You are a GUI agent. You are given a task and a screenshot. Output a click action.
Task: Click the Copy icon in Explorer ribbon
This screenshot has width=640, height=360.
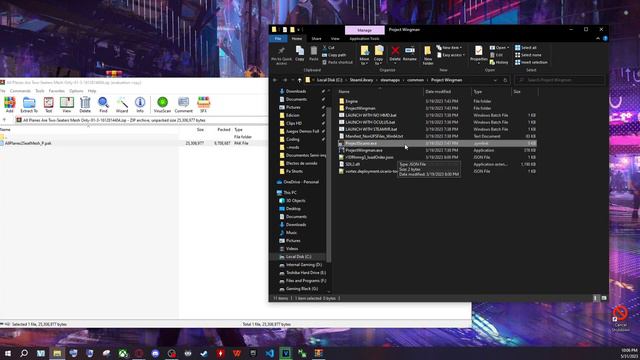pyautogui.click(x=300, y=53)
